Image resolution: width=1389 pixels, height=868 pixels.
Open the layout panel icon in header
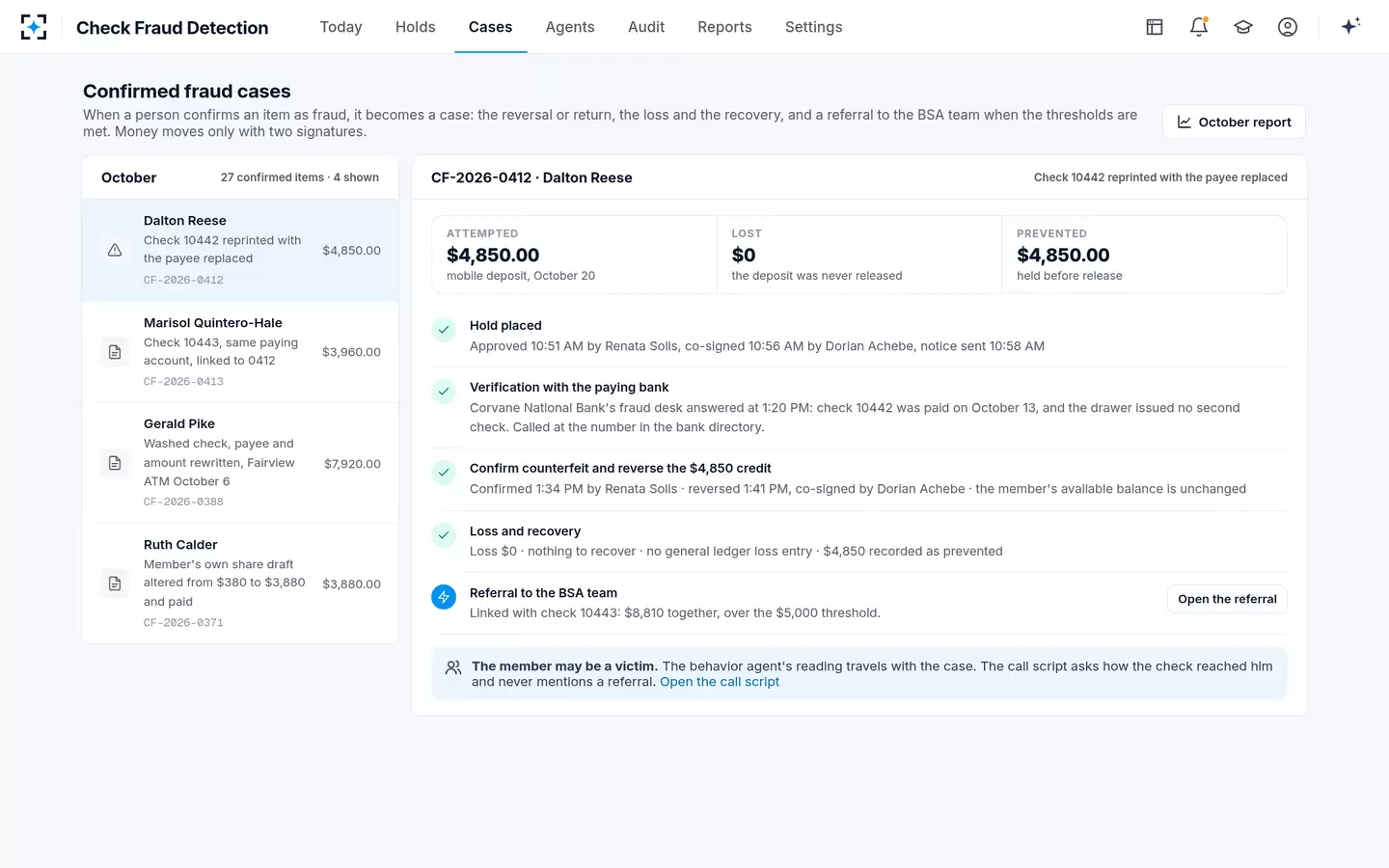tap(1155, 27)
